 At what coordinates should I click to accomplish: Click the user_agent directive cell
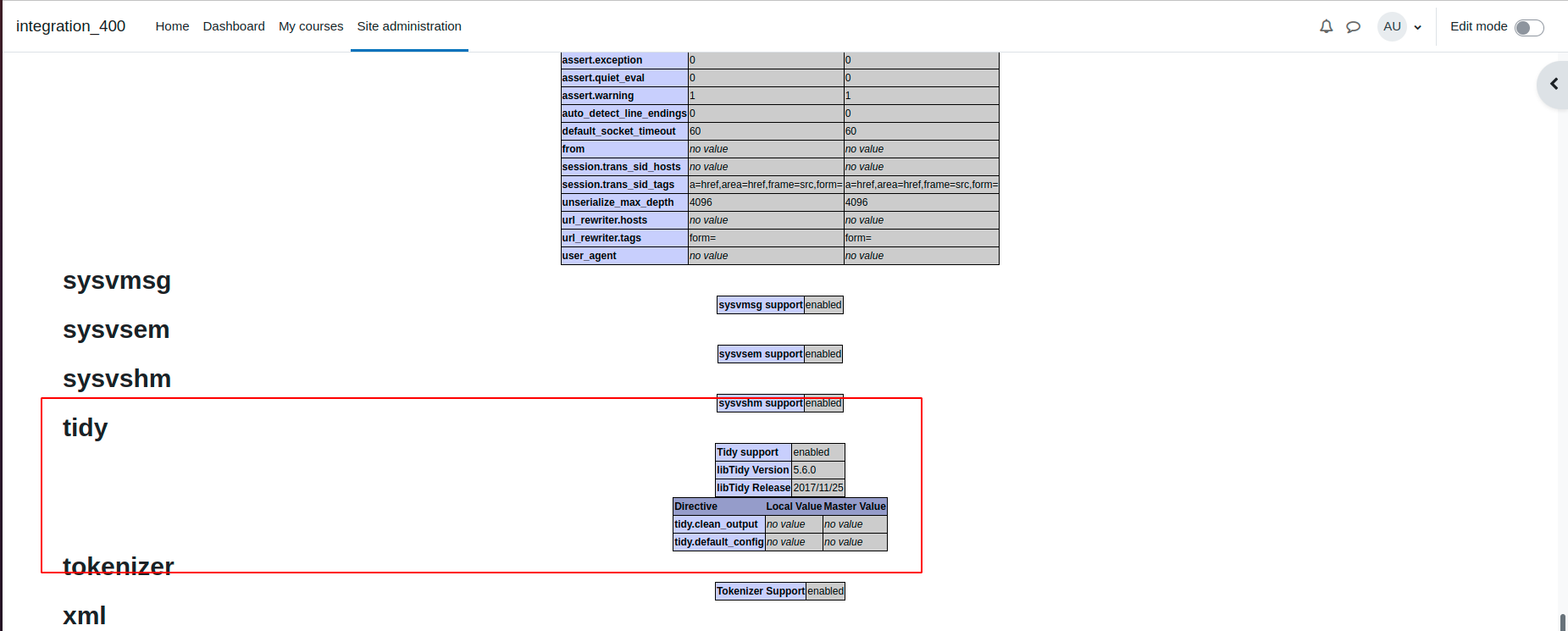pyautogui.click(x=624, y=256)
